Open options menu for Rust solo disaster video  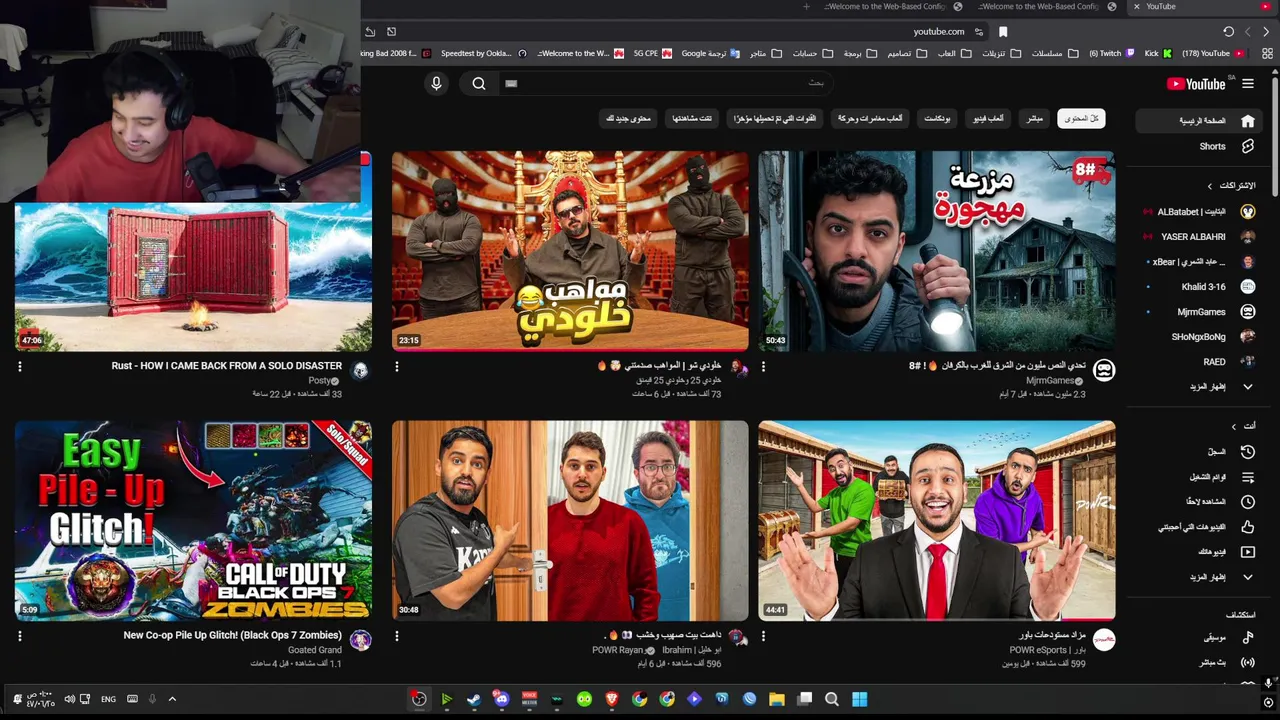pos(20,367)
